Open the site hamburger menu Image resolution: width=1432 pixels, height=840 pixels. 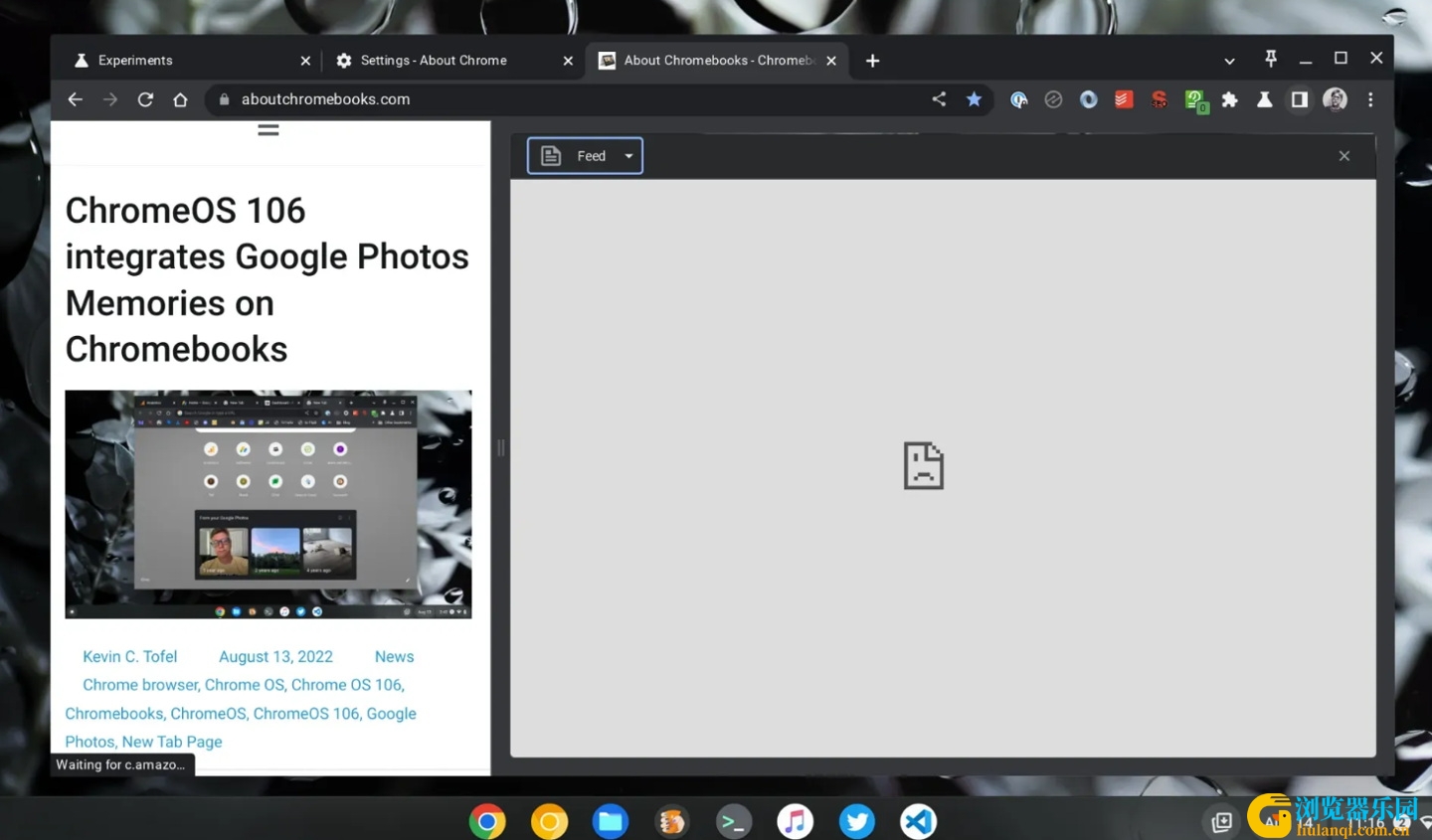tap(268, 130)
